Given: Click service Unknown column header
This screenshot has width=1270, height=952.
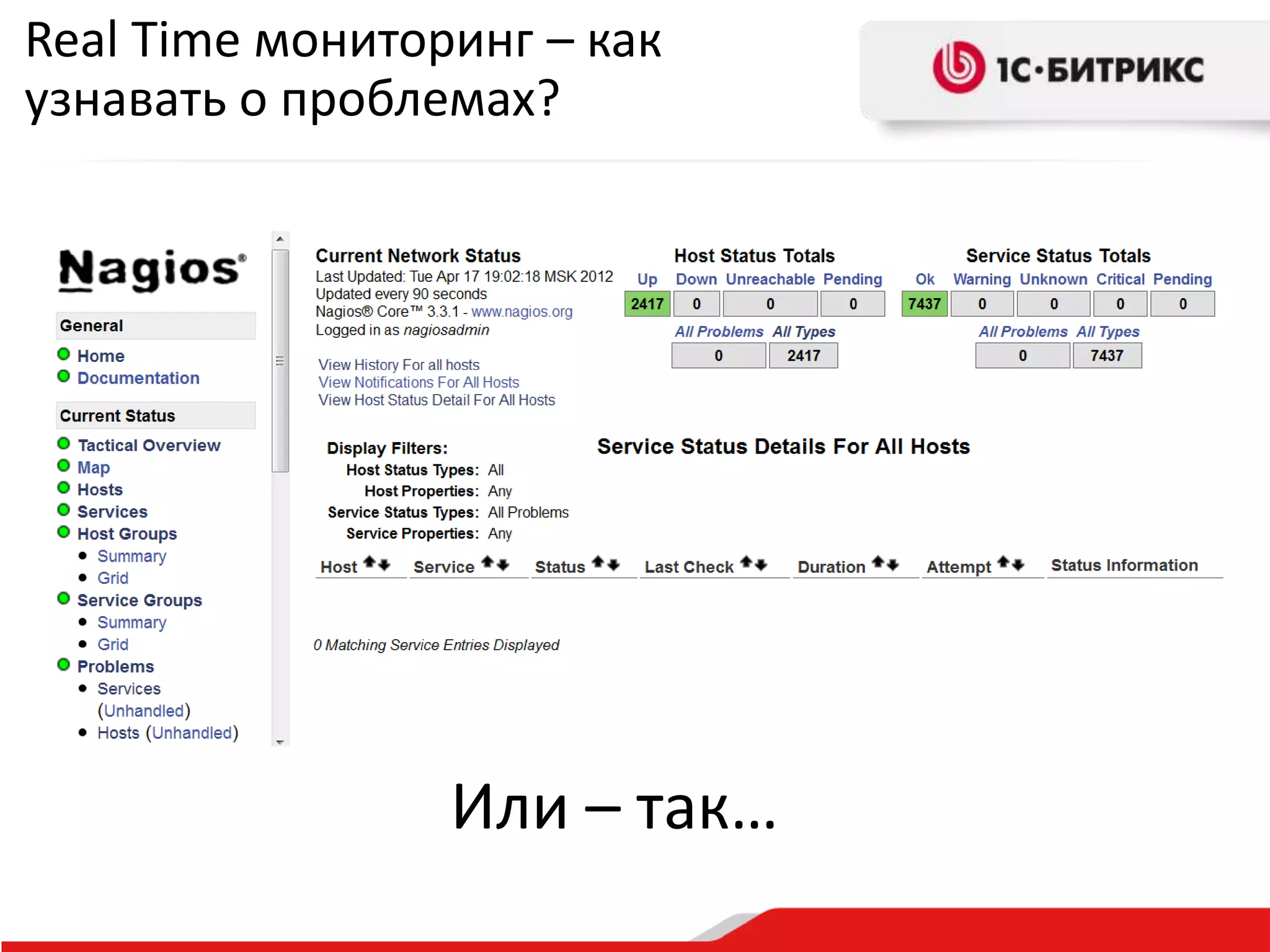Looking at the screenshot, I should [1054, 280].
